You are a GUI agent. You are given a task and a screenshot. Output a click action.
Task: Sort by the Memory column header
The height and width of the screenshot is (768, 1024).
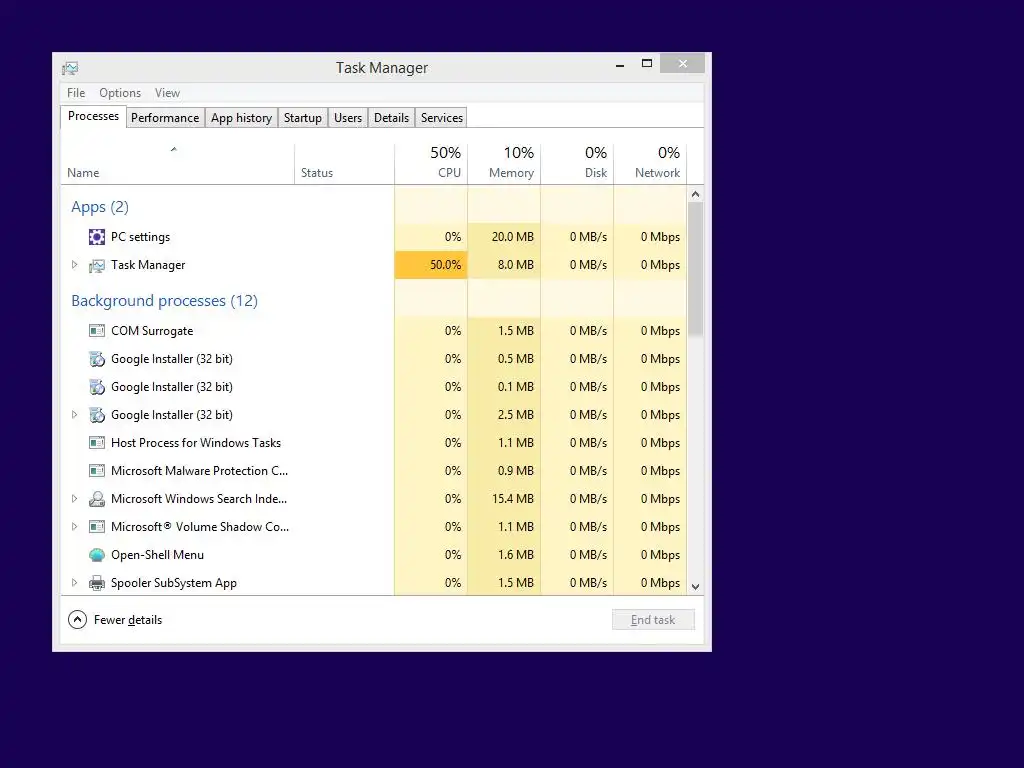(x=504, y=164)
